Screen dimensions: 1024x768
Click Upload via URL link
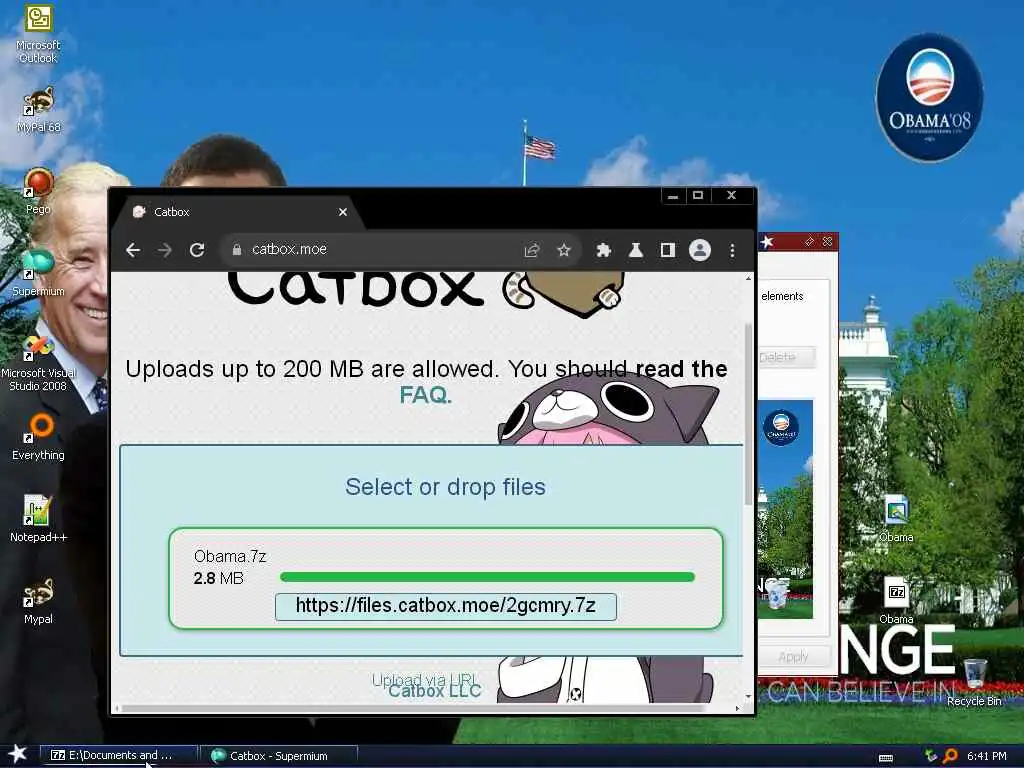click(425, 679)
